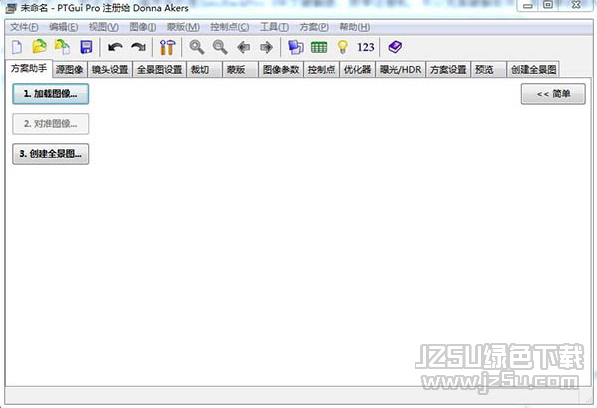
Task: Open the control point table icon
Action: coord(319,47)
